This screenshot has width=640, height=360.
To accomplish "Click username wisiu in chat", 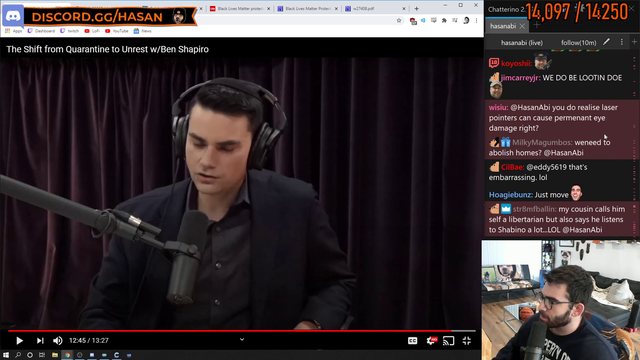I will pyautogui.click(x=498, y=107).
